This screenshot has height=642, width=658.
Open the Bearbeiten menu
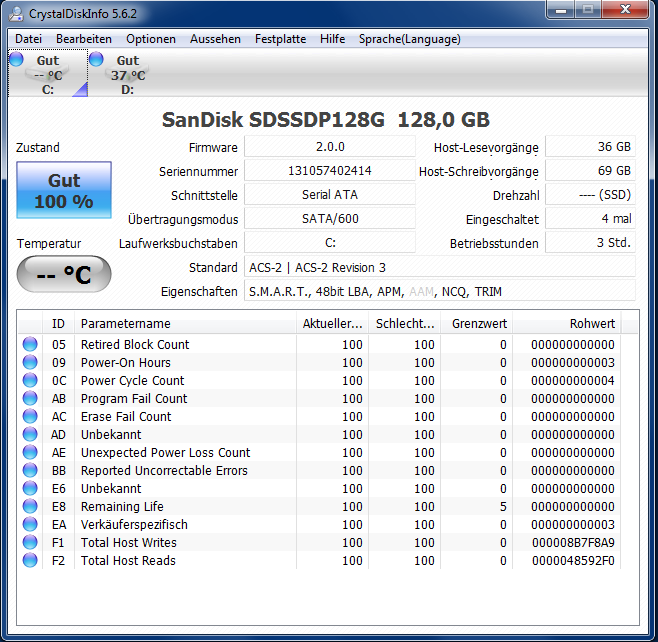pos(84,39)
